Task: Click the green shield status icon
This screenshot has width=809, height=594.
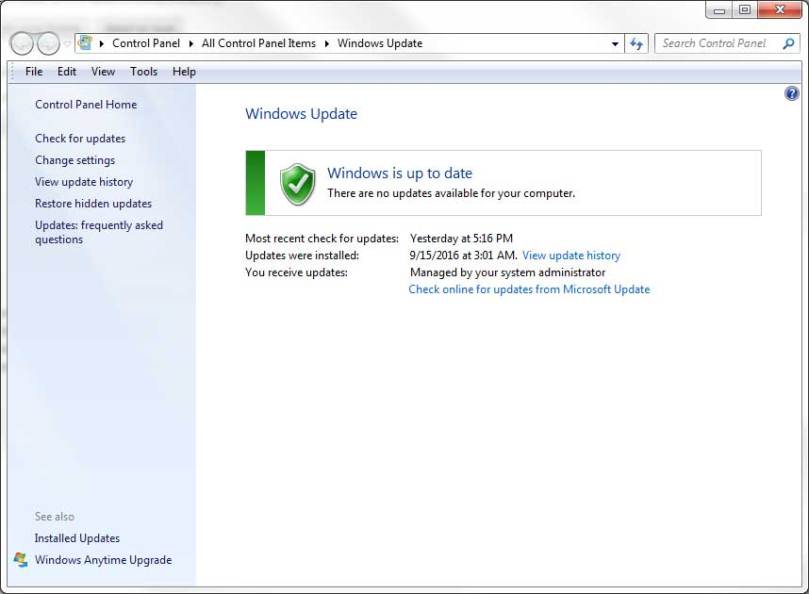Action: click(297, 184)
